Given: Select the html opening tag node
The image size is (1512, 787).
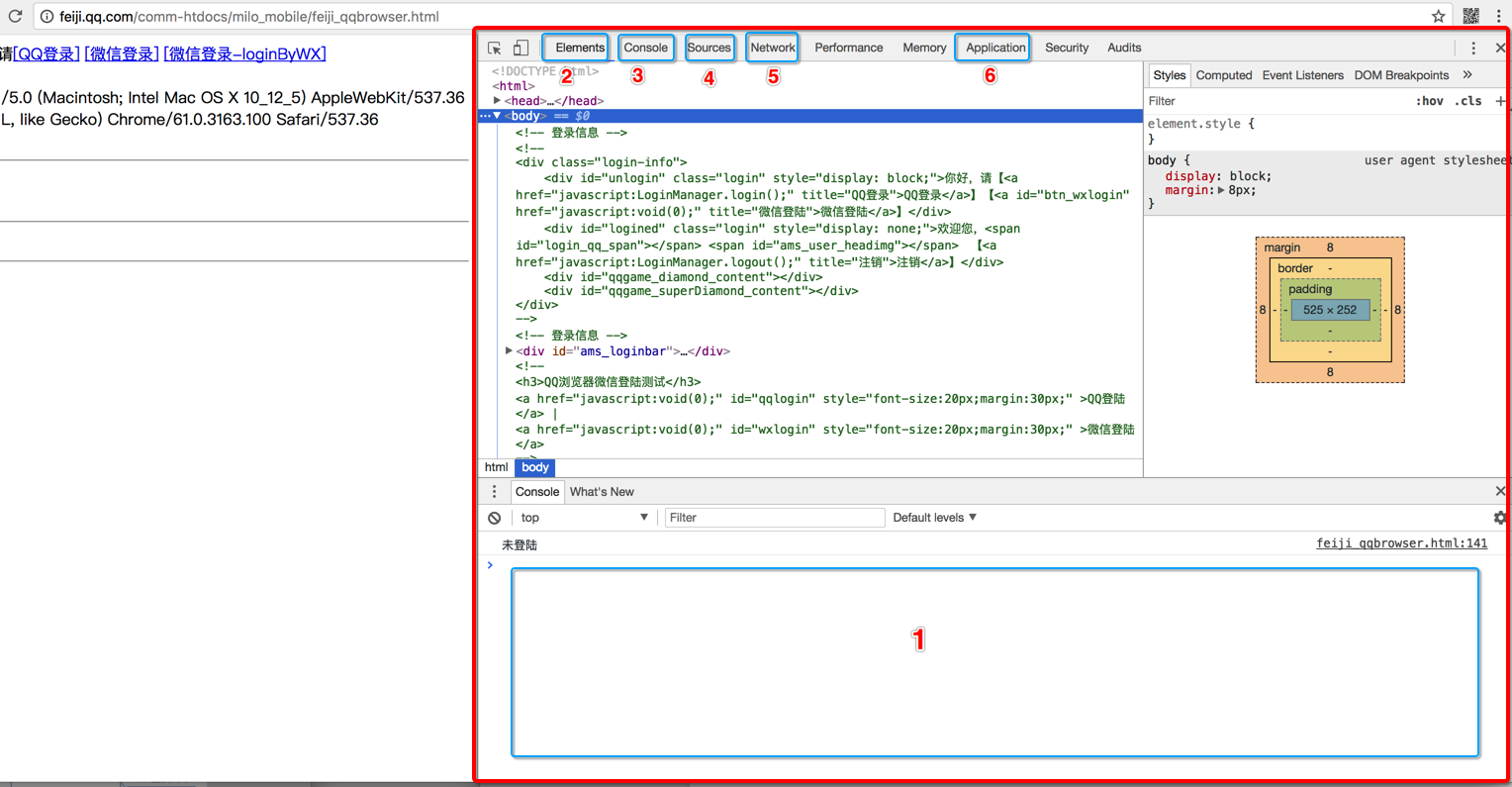Looking at the screenshot, I should [x=515, y=86].
